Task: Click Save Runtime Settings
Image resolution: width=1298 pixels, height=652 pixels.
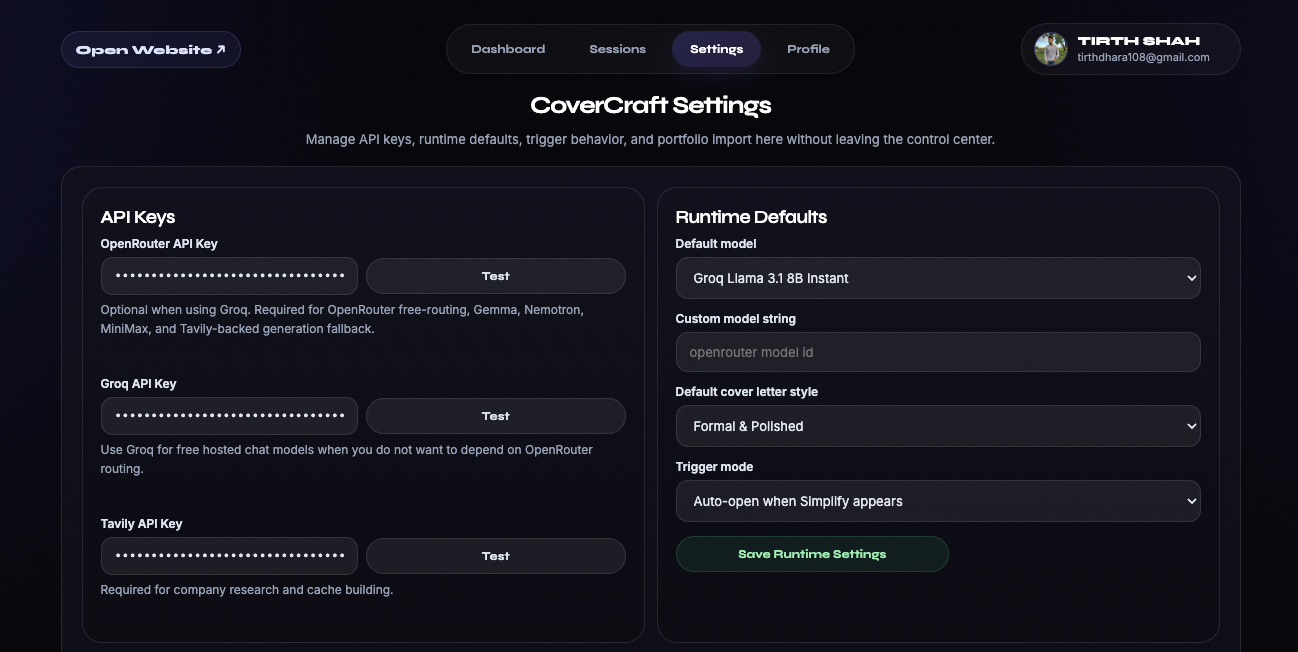Action: coord(812,553)
